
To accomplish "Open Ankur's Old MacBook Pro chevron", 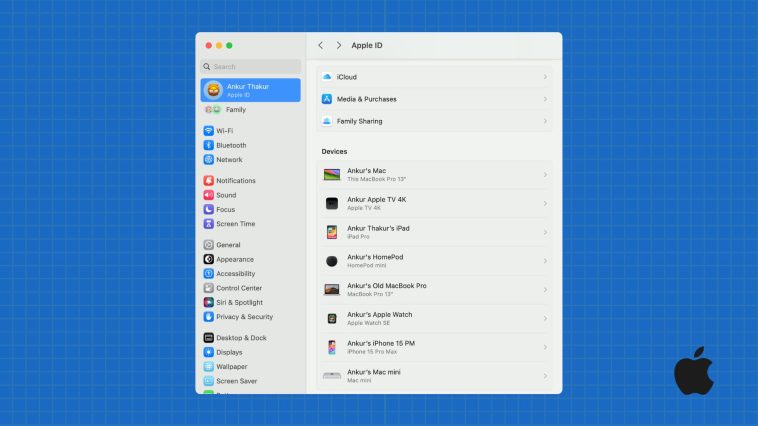I will 545,290.
